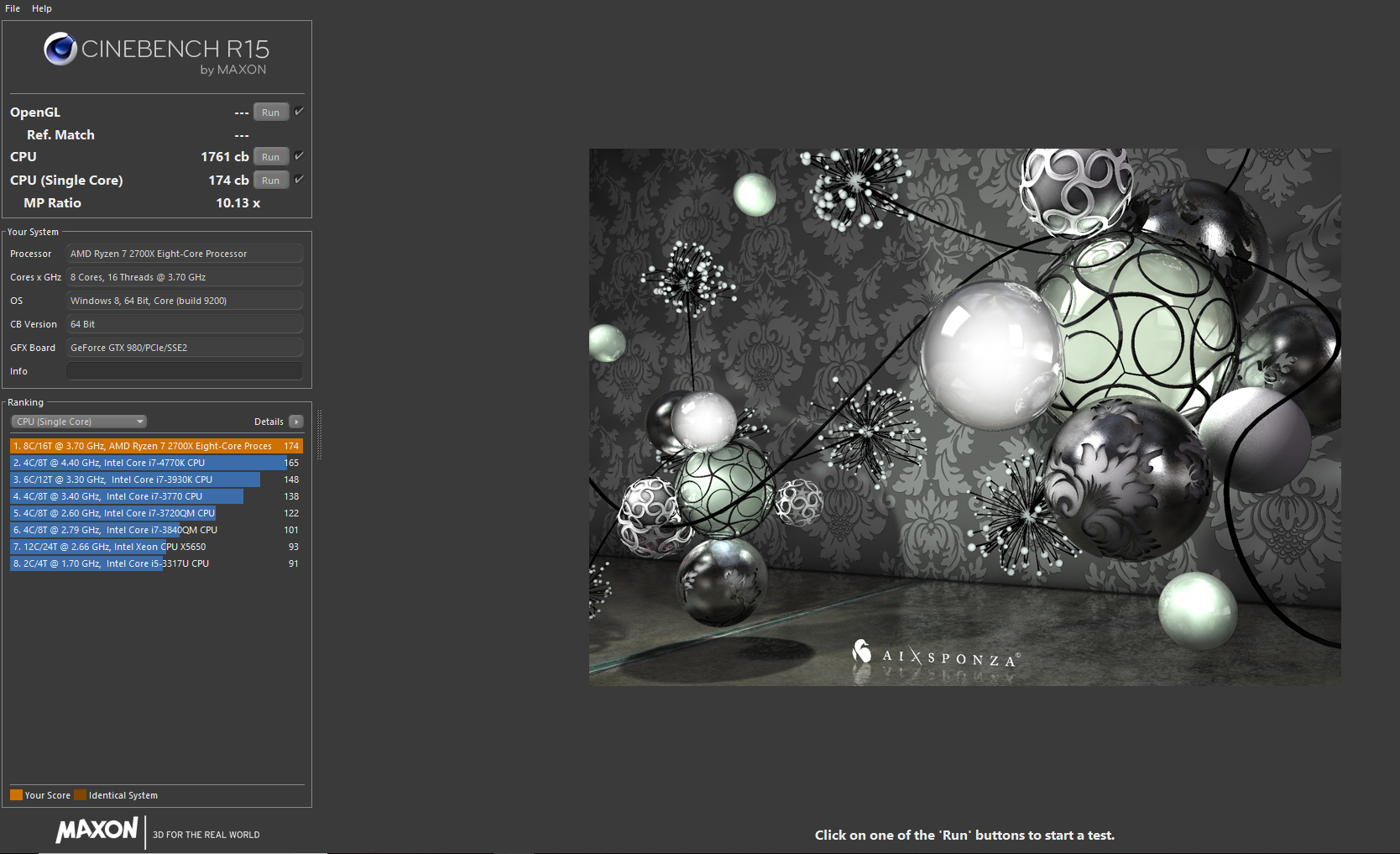This screenshot has width=1400, height=854.
Task: Click the Identical System legend icon
Action: point(80,794)
